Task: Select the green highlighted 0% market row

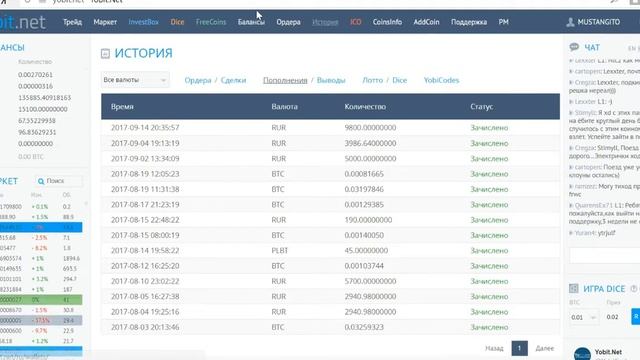Action: pyautogui.click(x=41, y=300)
